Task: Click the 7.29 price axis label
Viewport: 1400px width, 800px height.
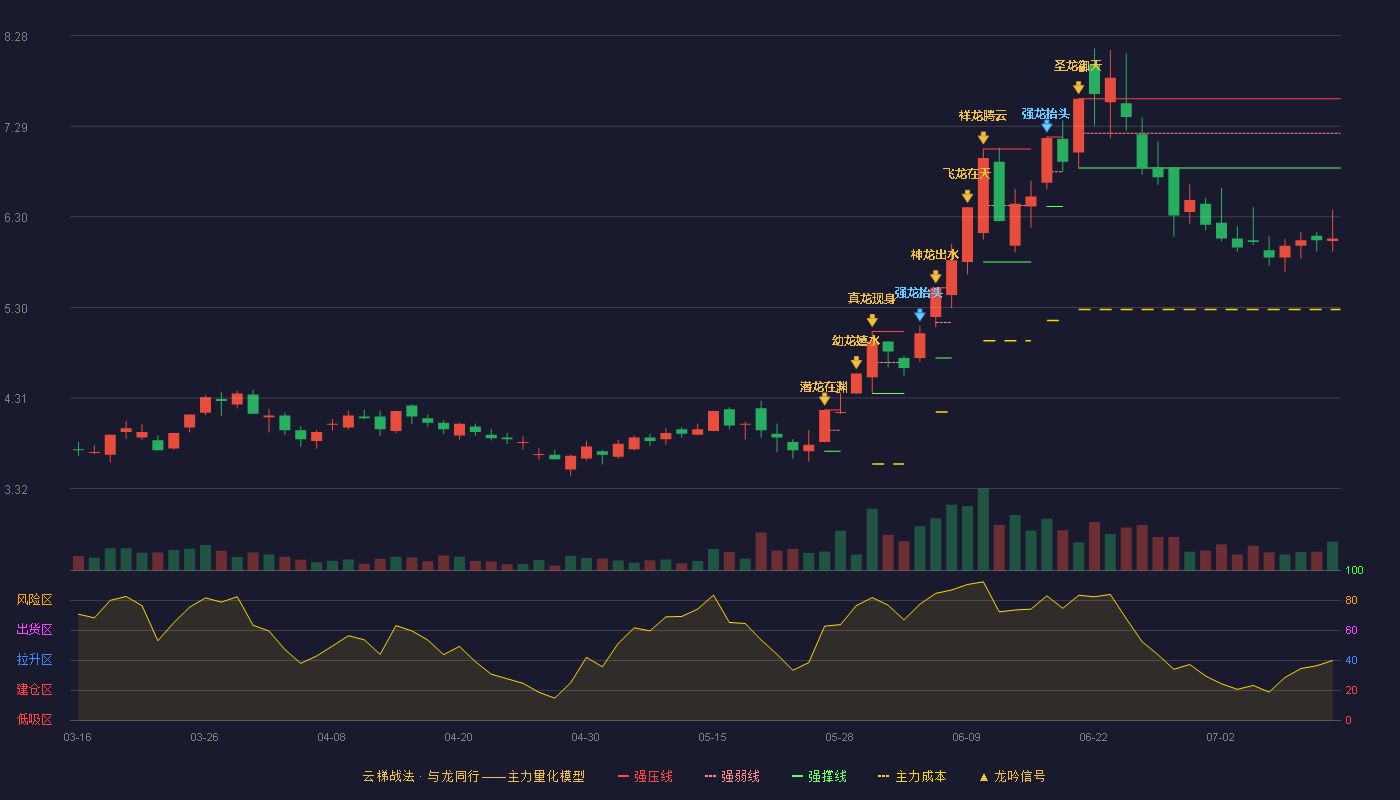Action: pyautogui.click(x=16, y=128)
